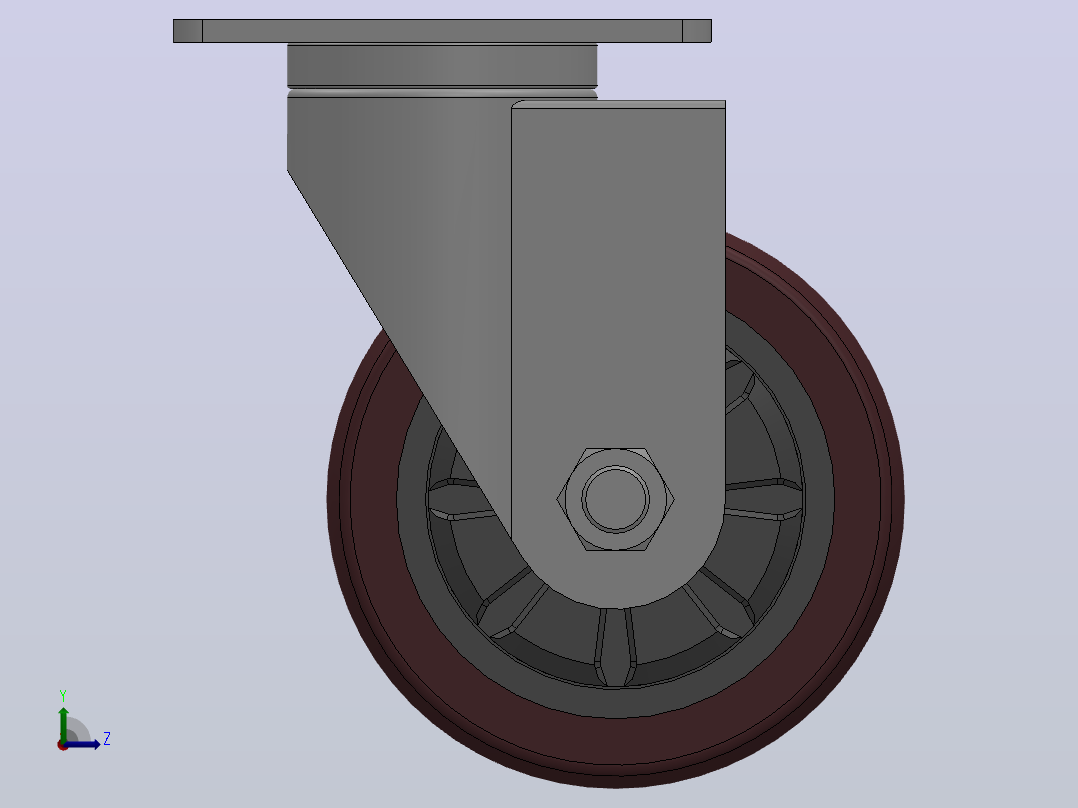
Task: Select the bottom vertical spoke rib of hub
Action: click(615, 646)
